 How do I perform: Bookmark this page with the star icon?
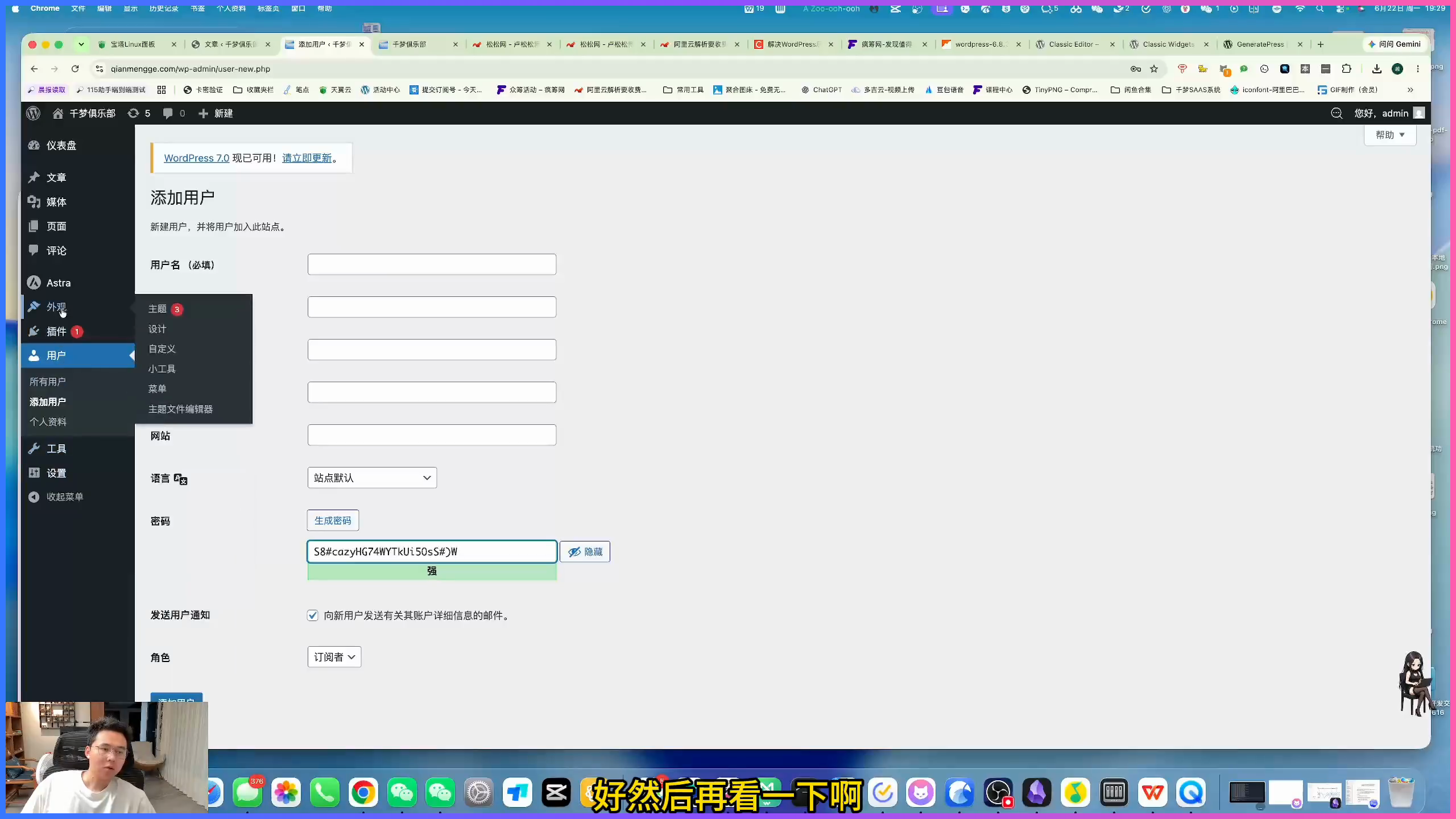[x=1154, y=69]
